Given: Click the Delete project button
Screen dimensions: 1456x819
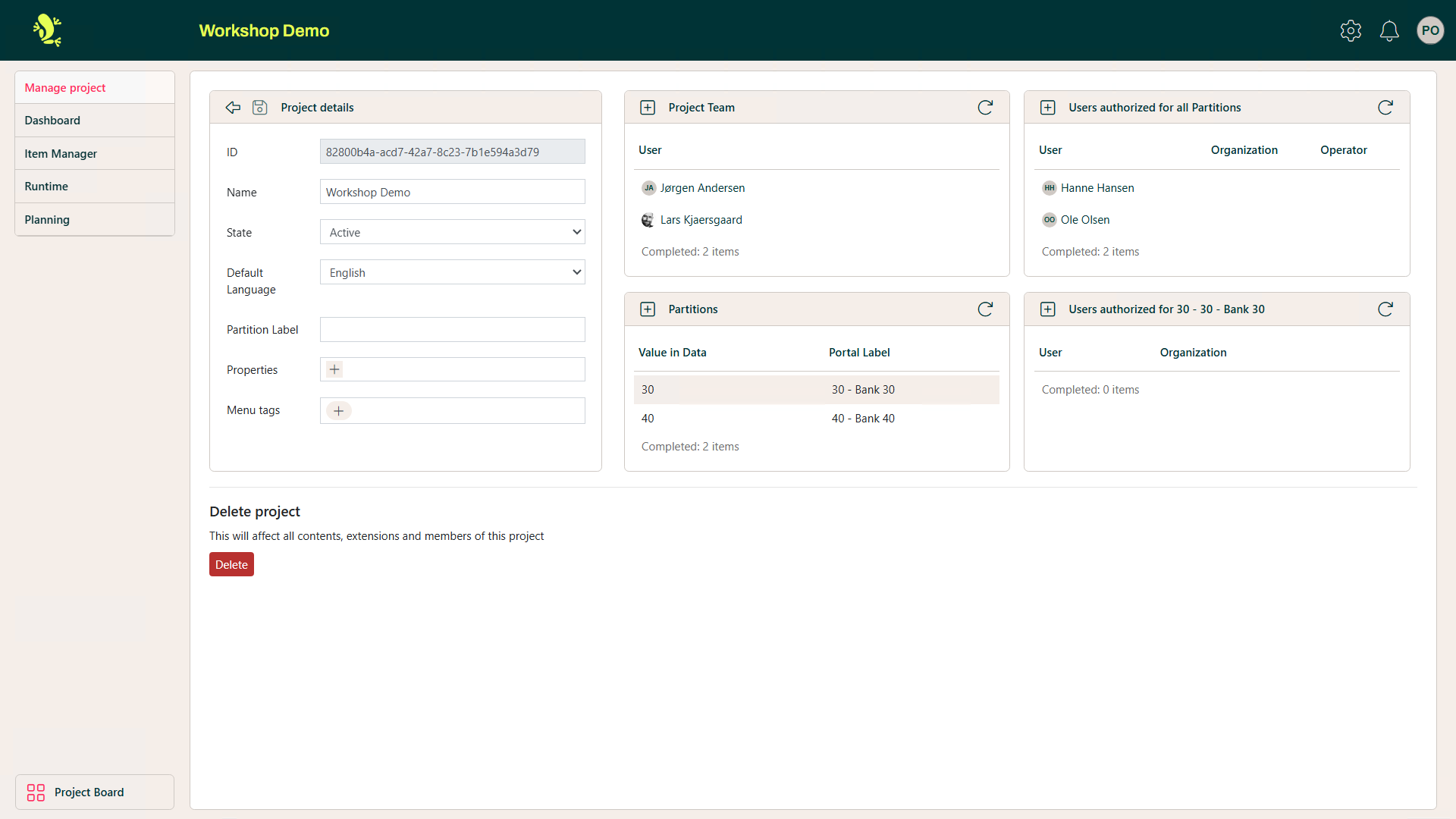Looking at the screenshot, I should click(x=231, y=564).
